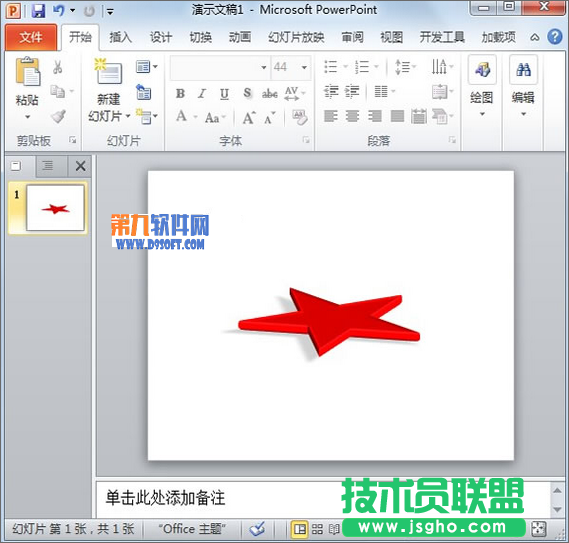Switch to the 插入 (Insert) tab
569x543 pixels.
pos(120,37)
